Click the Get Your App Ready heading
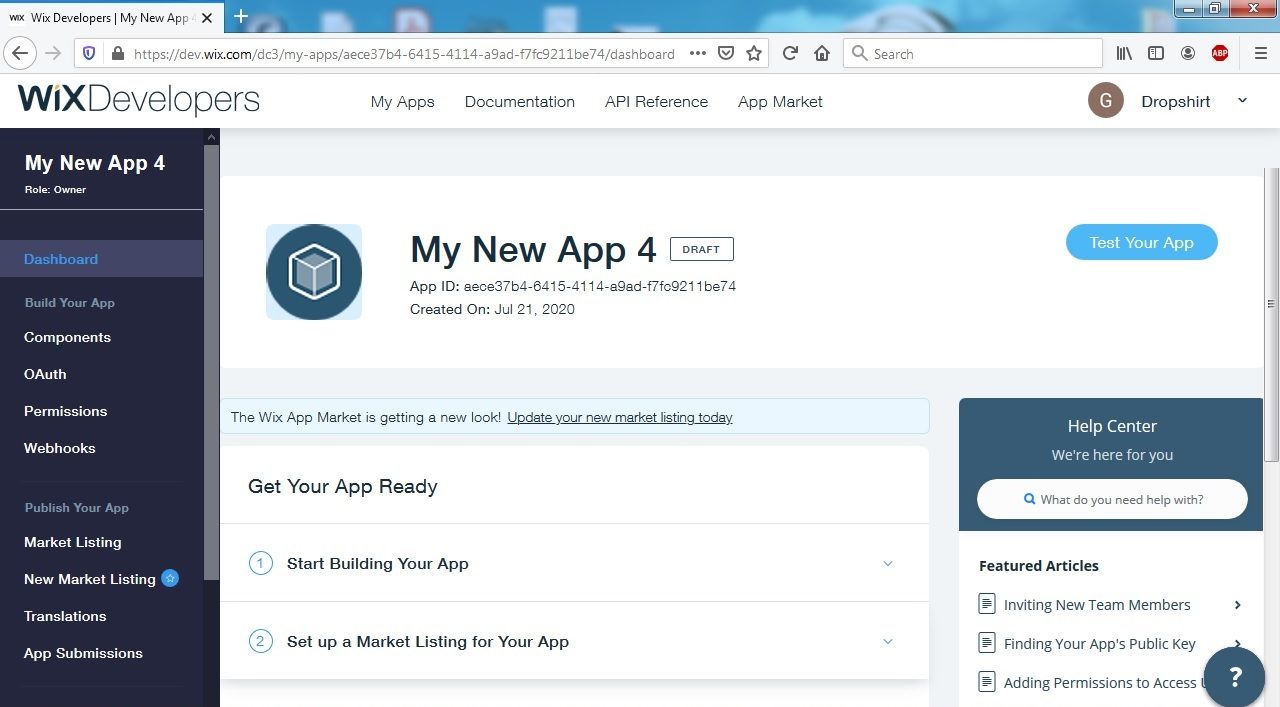 pos(343,486)
